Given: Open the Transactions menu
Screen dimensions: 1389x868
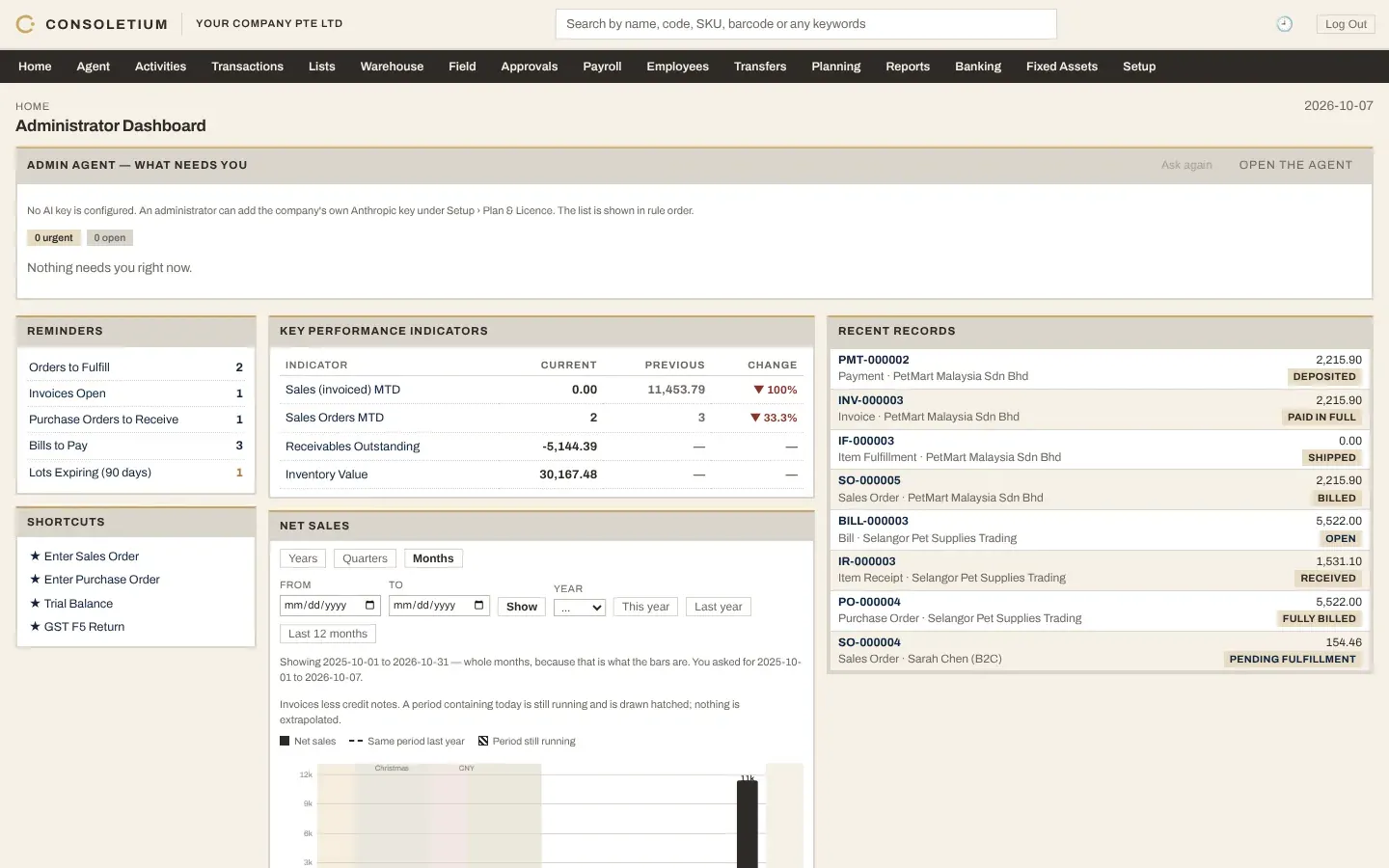Looking at the screenshot, I should [x=247, y=67].
